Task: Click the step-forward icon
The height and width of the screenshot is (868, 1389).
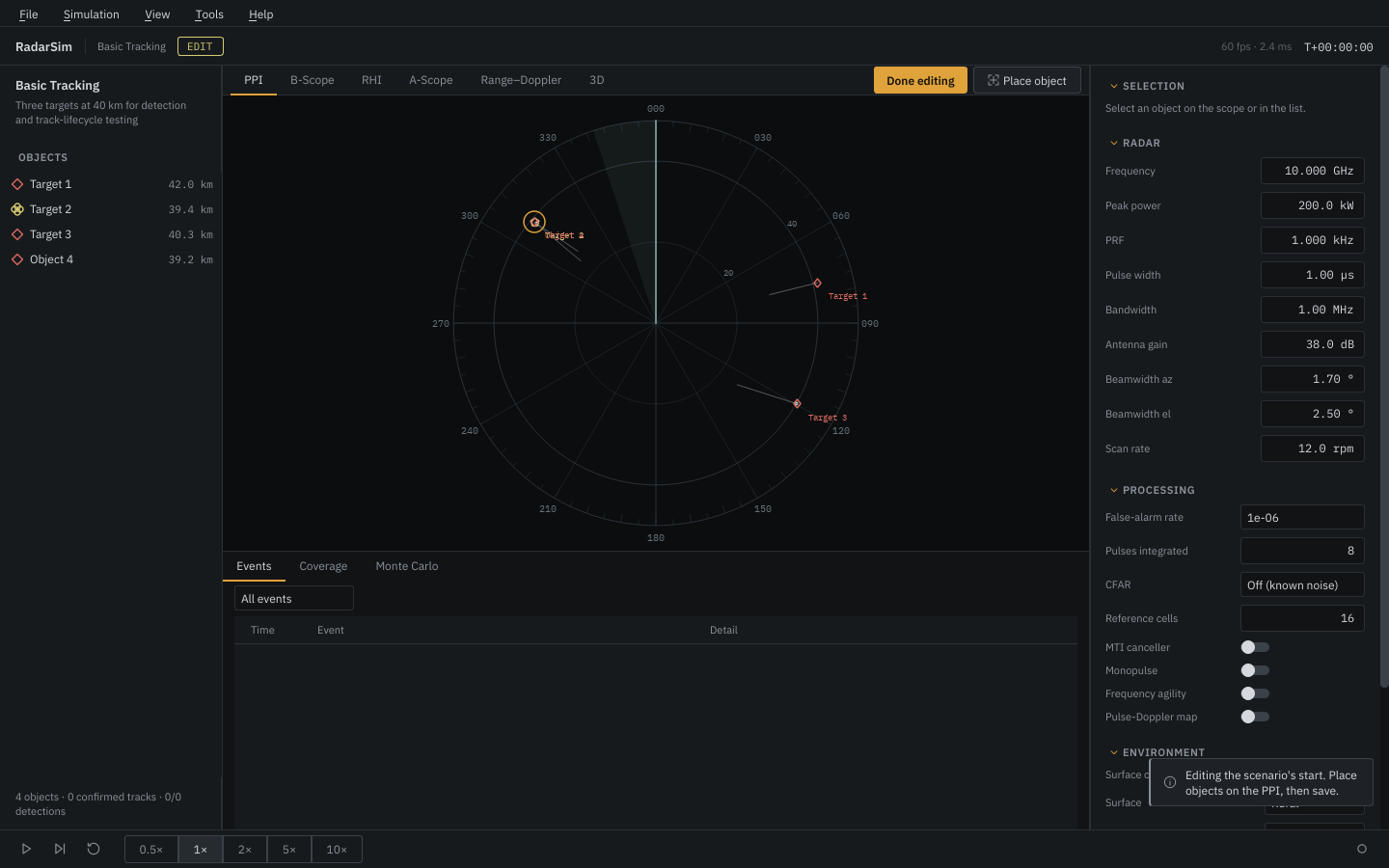Action: (x=60, y=849)
